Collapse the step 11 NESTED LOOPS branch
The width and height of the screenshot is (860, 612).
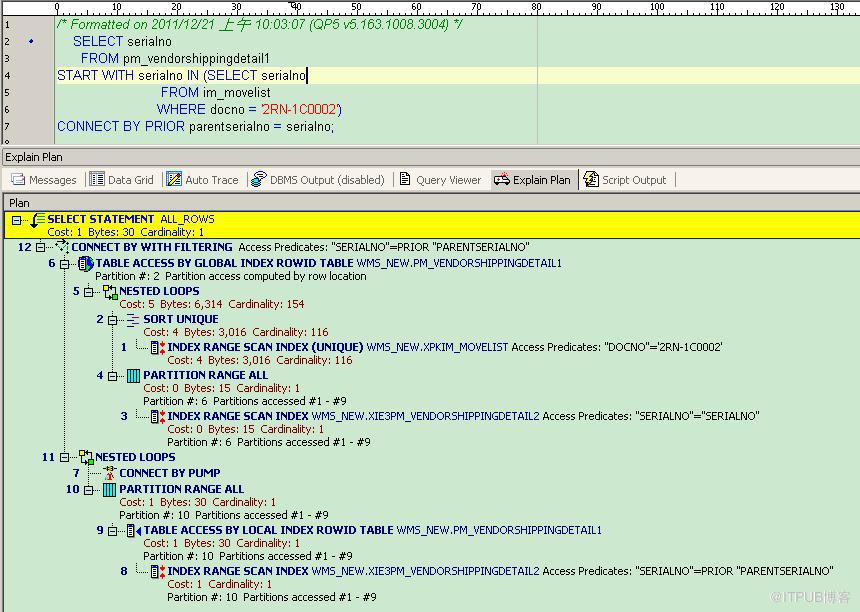tap(65, 458)
